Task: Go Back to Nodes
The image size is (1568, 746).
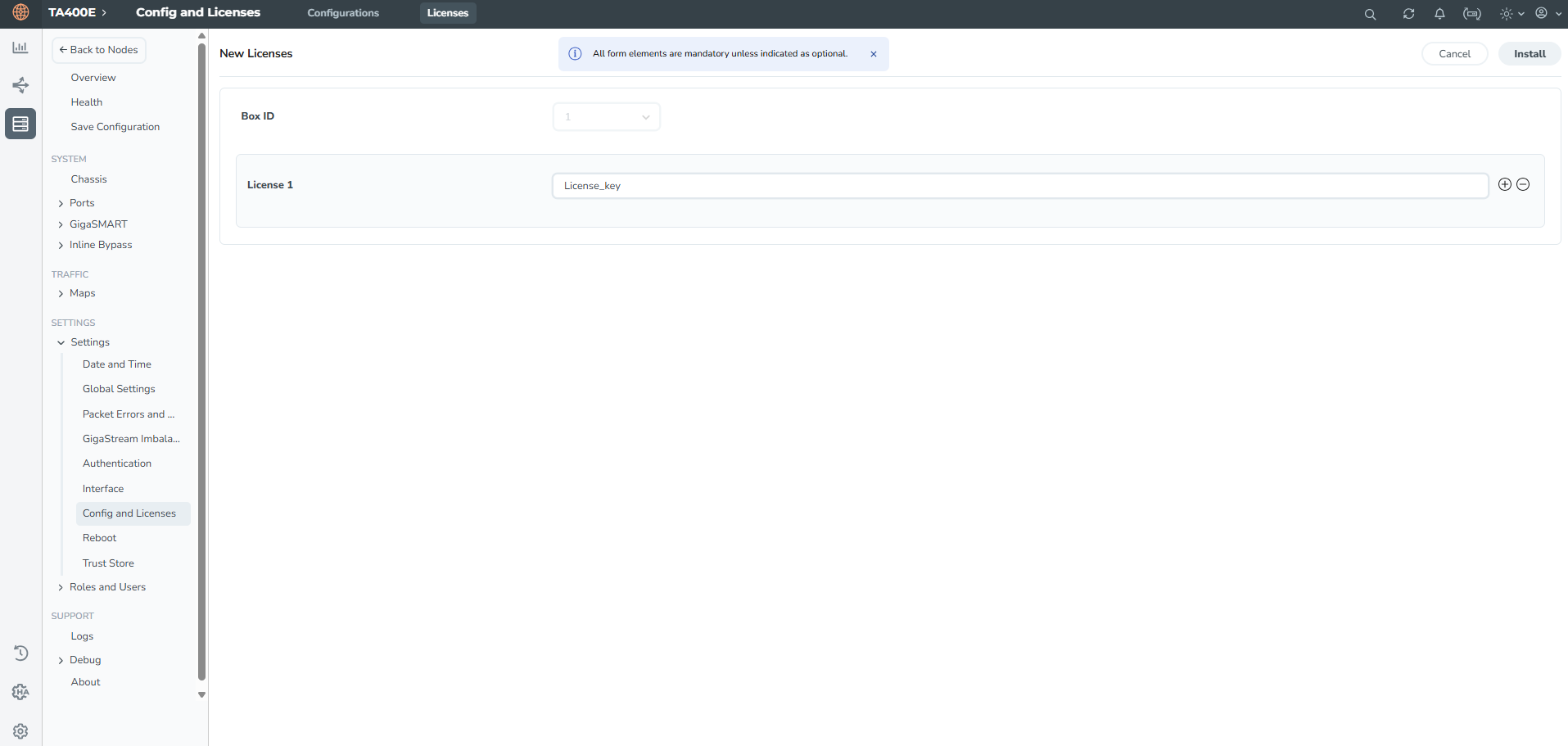Action: click(x=99, y=50)
